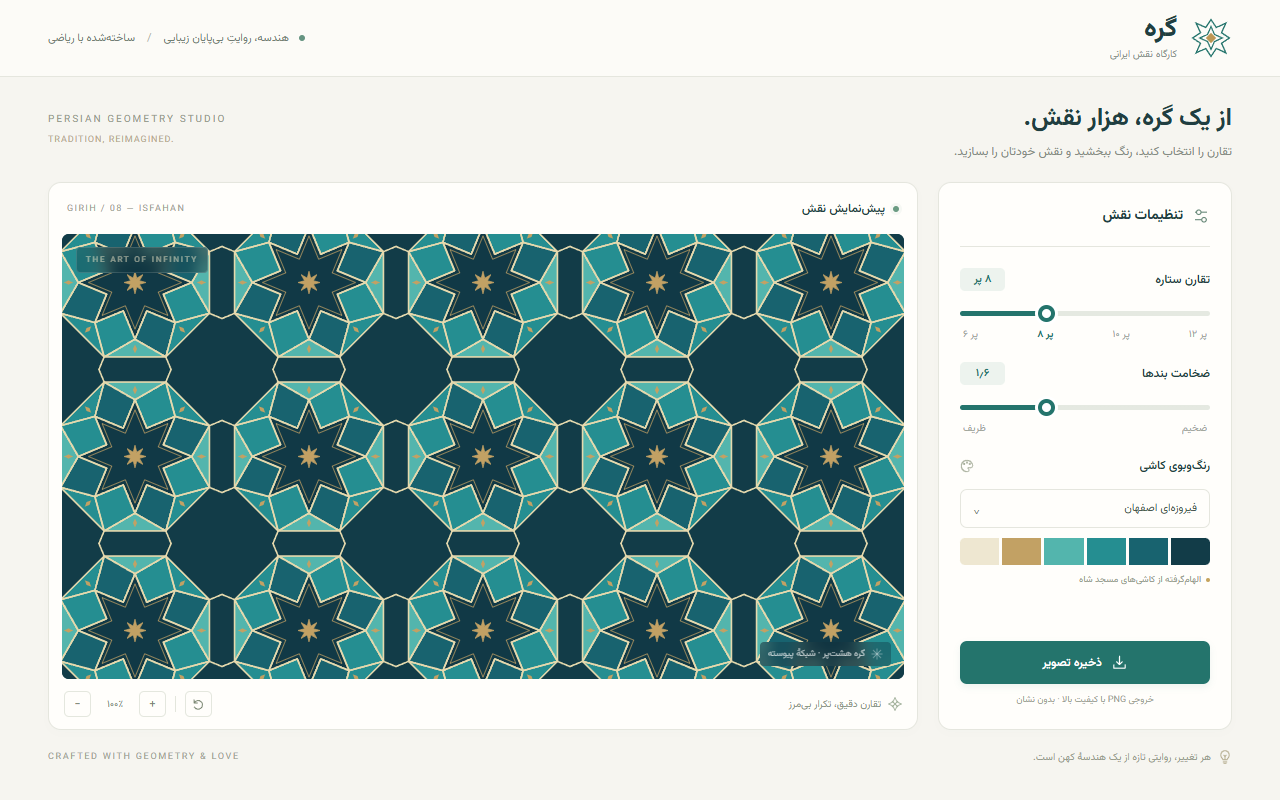The image size is (1280, 800).
Task: Select the ۸ پر symmetry tick label
Action: coord(1046,334)
